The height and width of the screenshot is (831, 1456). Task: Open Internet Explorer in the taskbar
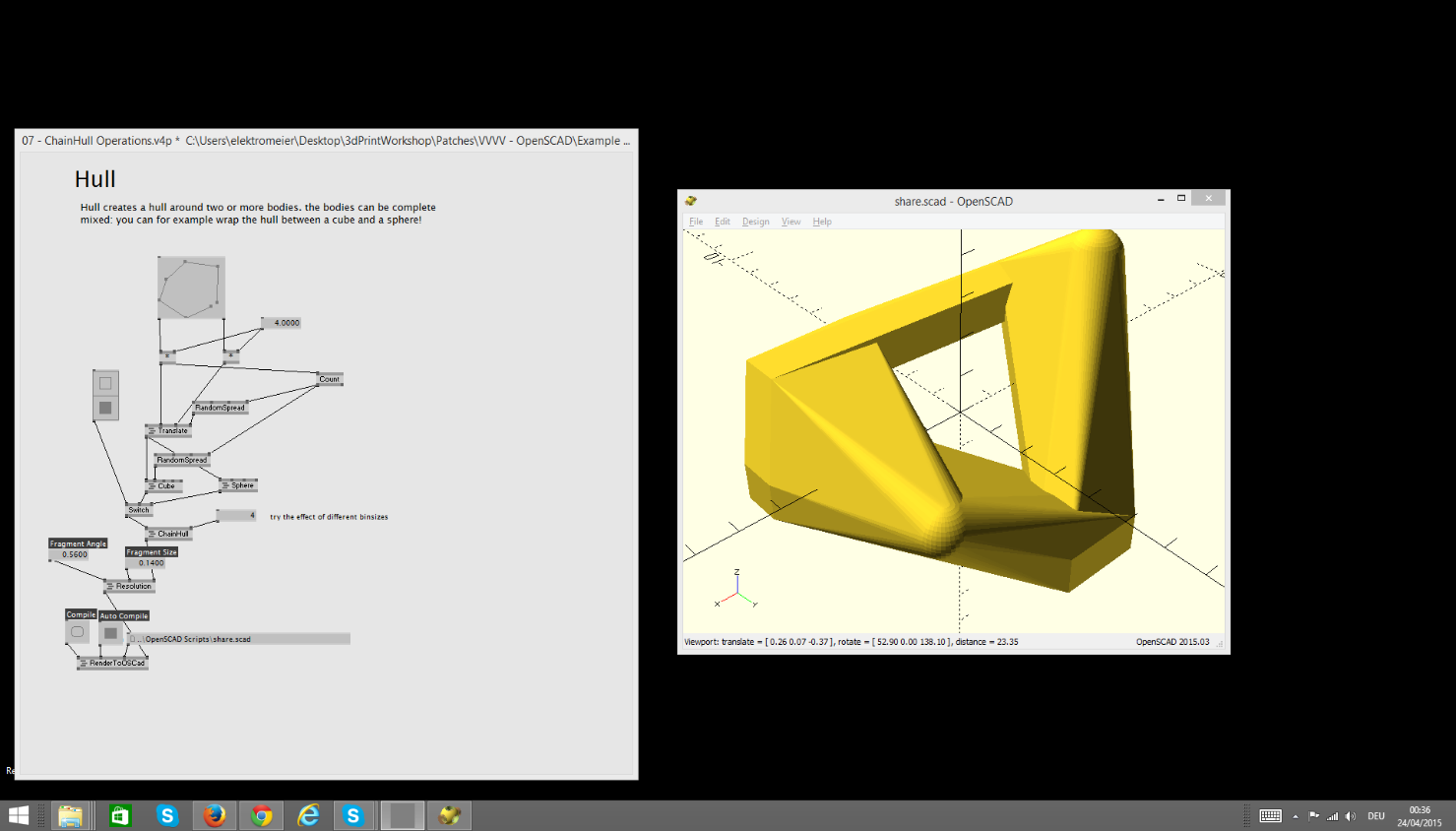pyautogui.click(x=309, y=815)
